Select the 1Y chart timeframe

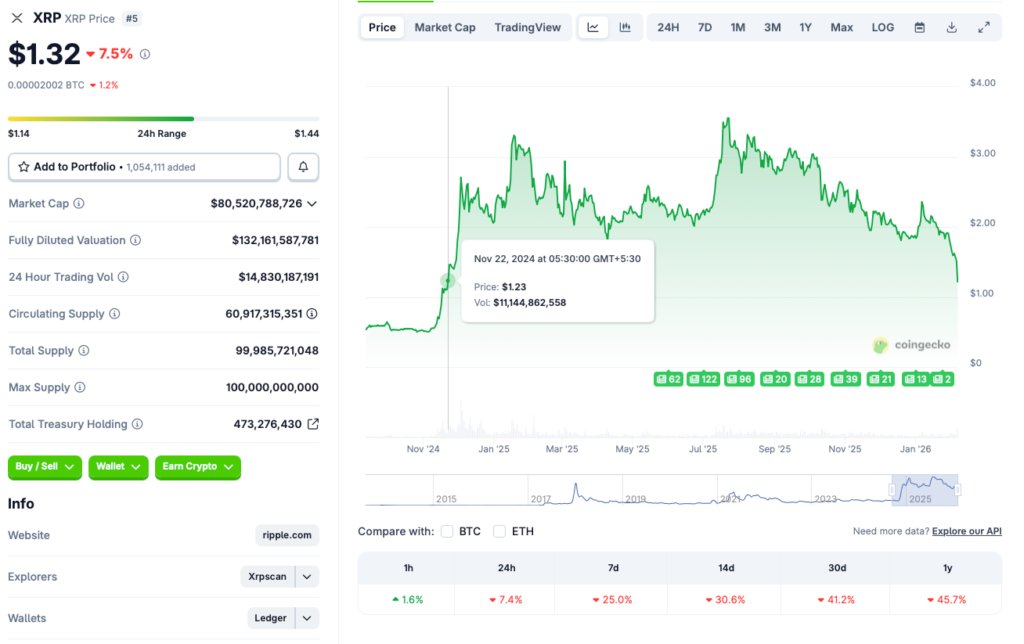tap(806, 27)
